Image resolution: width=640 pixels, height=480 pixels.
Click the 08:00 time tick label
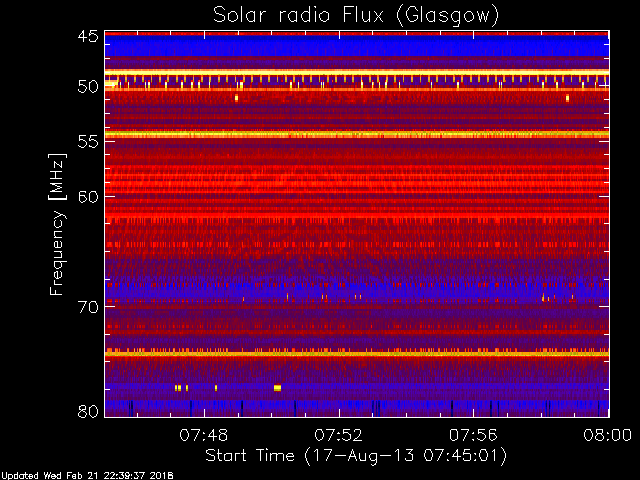click(x=608, y=435)
